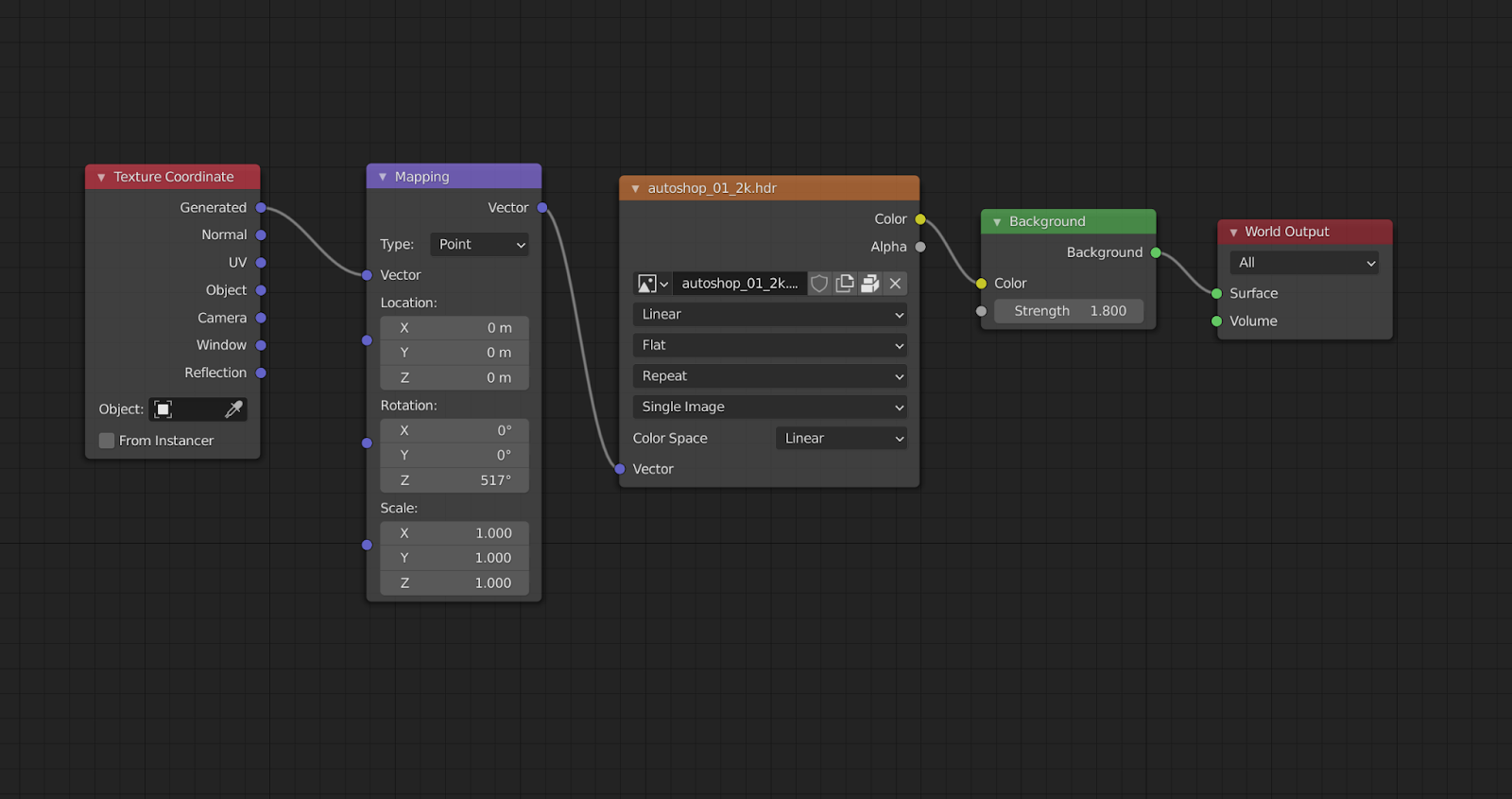Select the autoshop_01_2k.hdr node header
The height and width of the screenshot is (799, 1512).
coord(769,188)
